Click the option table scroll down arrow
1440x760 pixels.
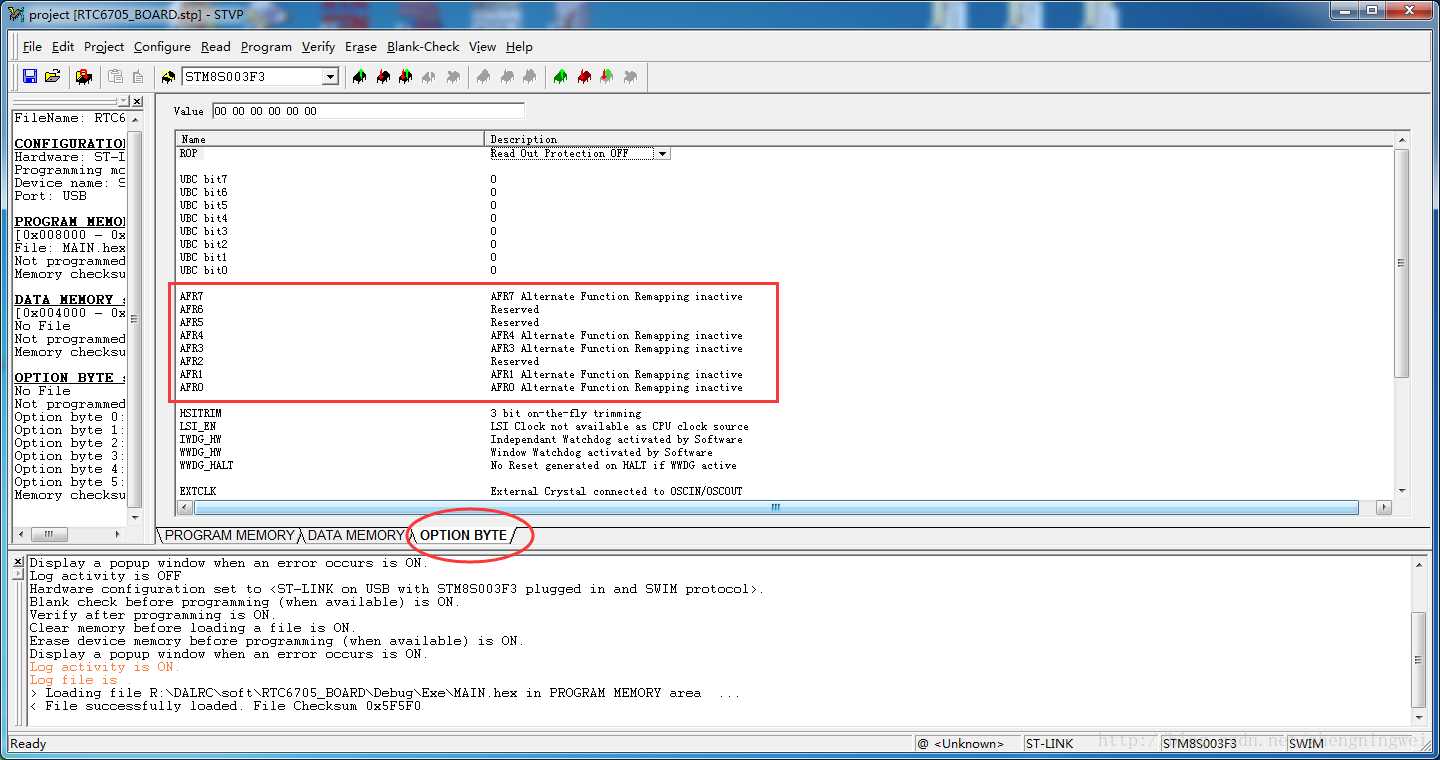tap(1402, 491)
